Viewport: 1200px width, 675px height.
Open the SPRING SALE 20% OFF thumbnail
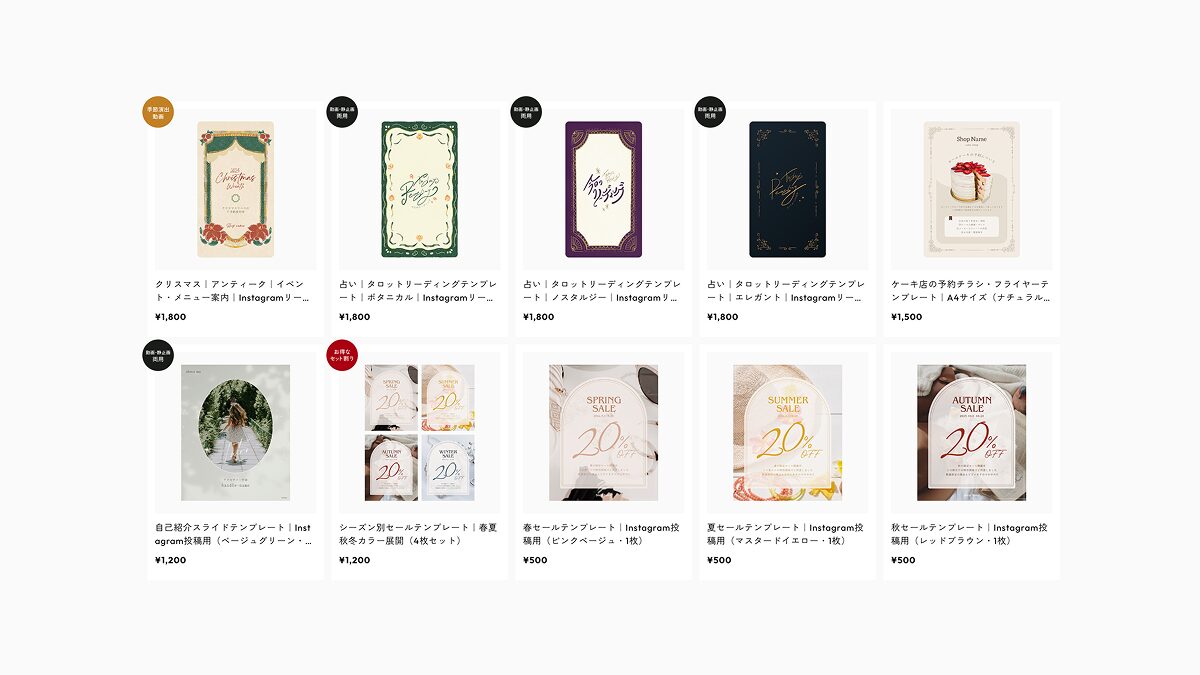pyautogui.click(x=603, y=432)
